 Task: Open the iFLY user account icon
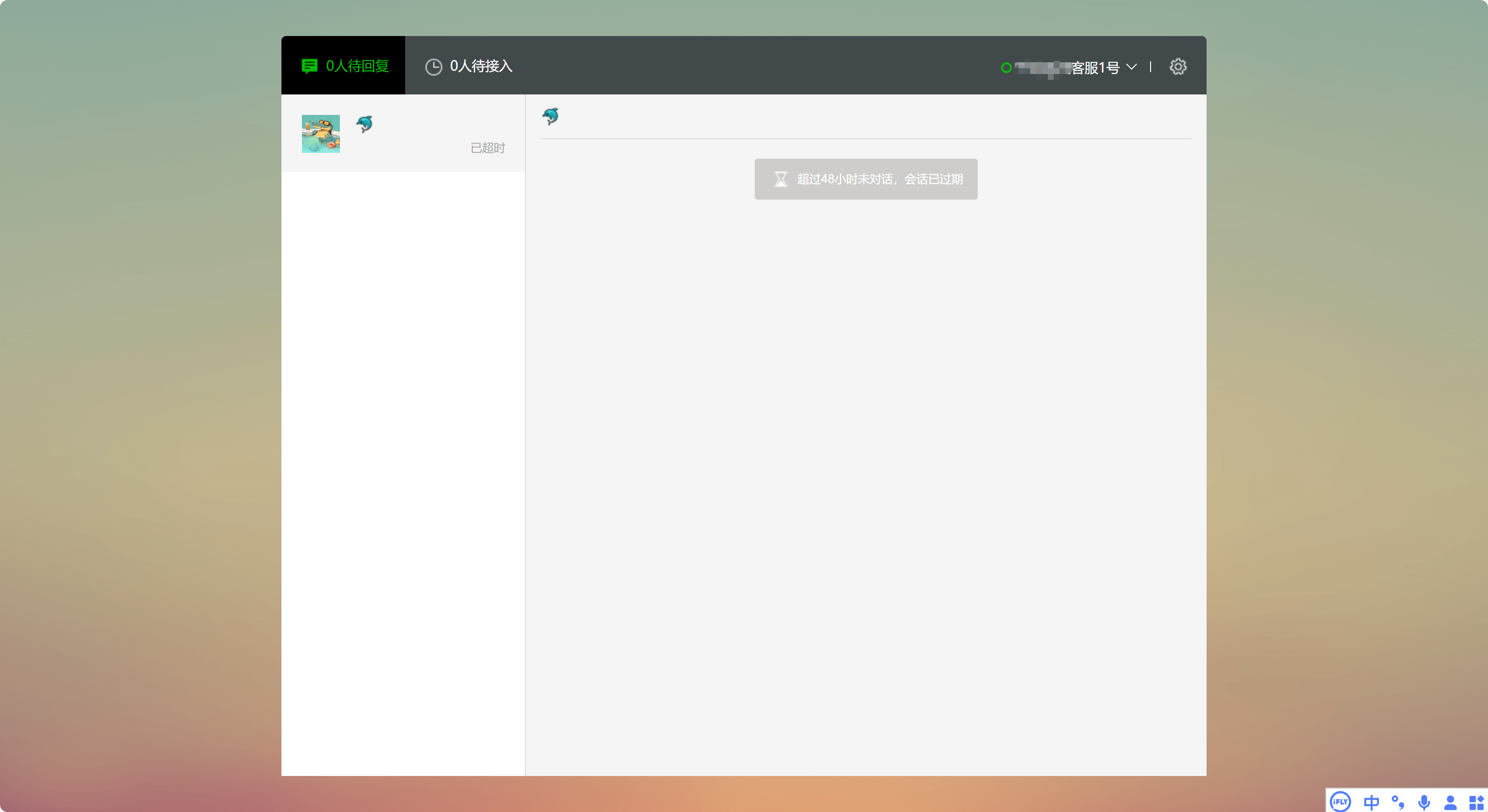(1450, 802)
